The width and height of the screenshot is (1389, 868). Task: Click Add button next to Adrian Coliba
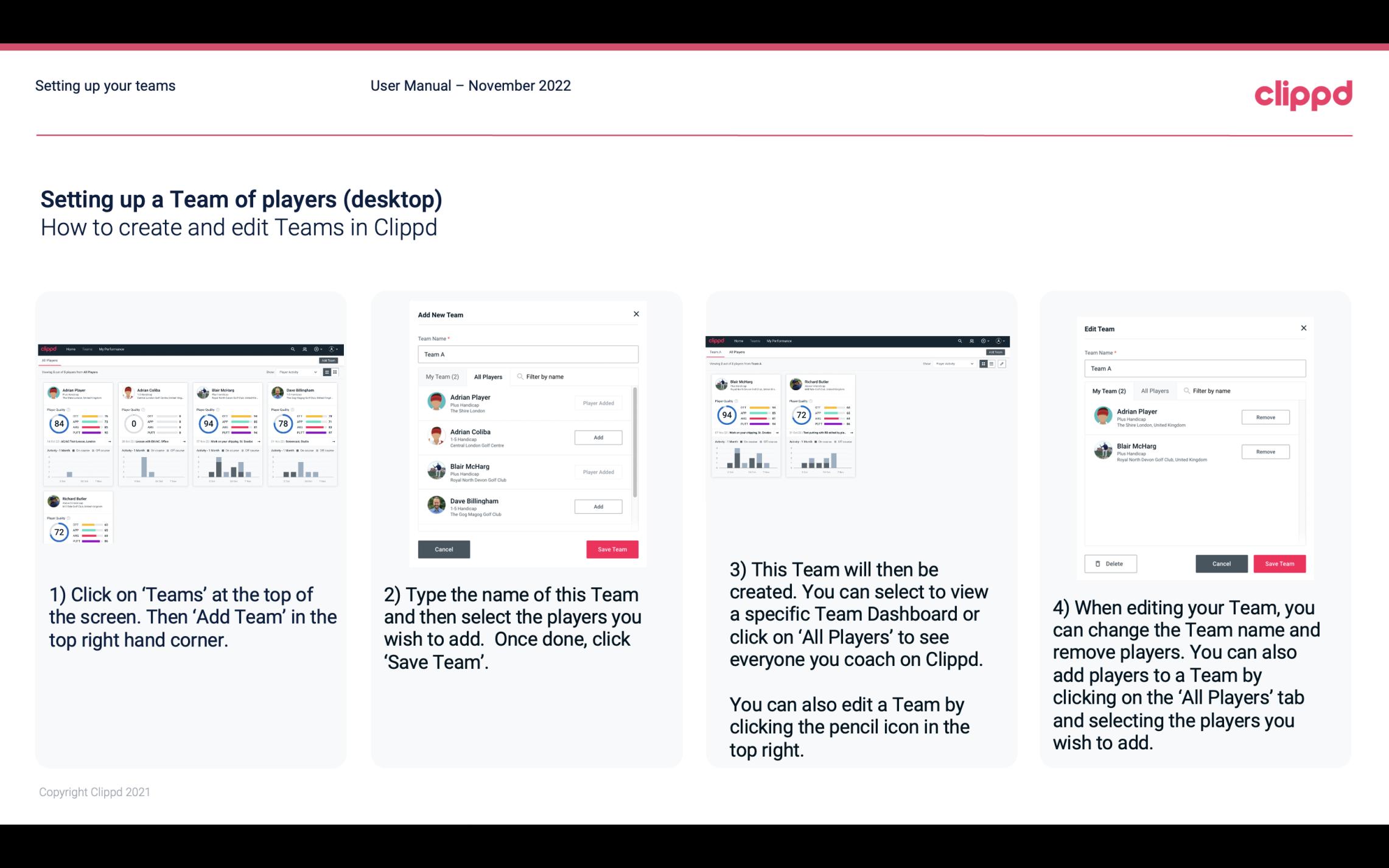click(597, 437)
